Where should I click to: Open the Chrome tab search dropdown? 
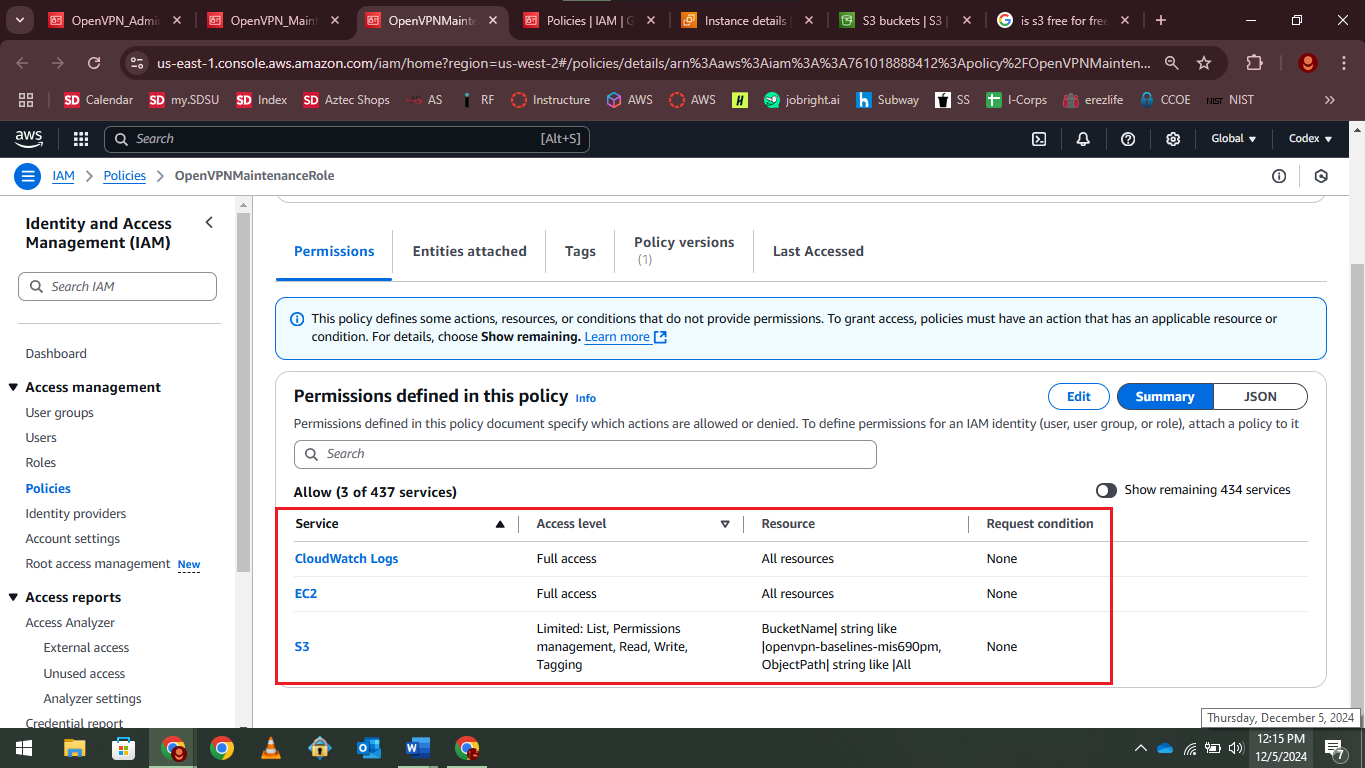pyautogui.click(x=22, y=20)
